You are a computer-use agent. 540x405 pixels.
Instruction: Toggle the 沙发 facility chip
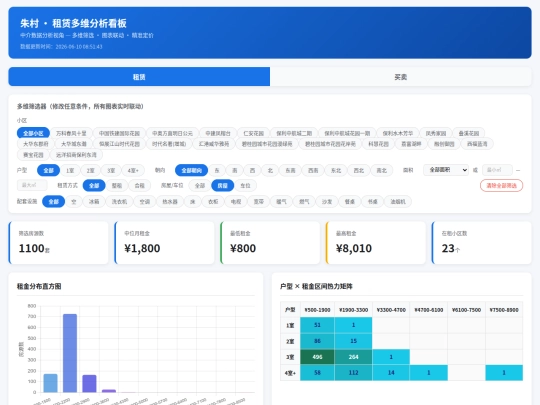327,201
